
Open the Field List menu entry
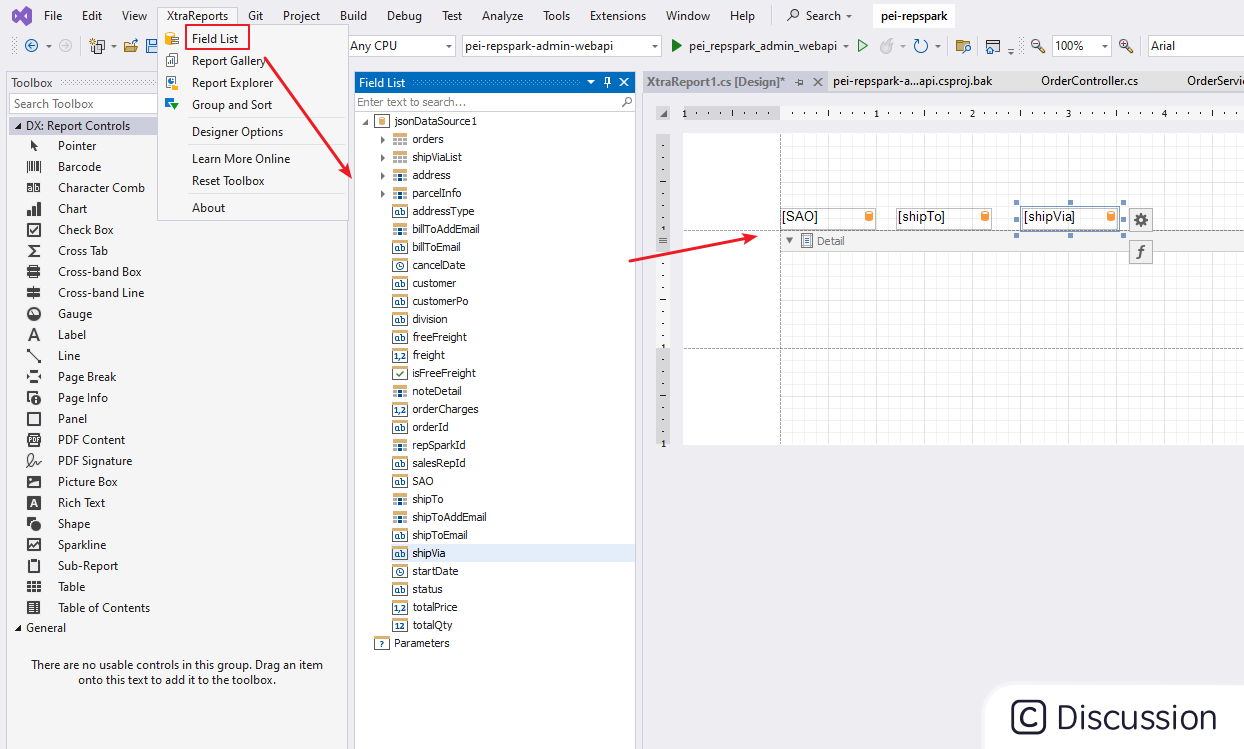[214, 39]
